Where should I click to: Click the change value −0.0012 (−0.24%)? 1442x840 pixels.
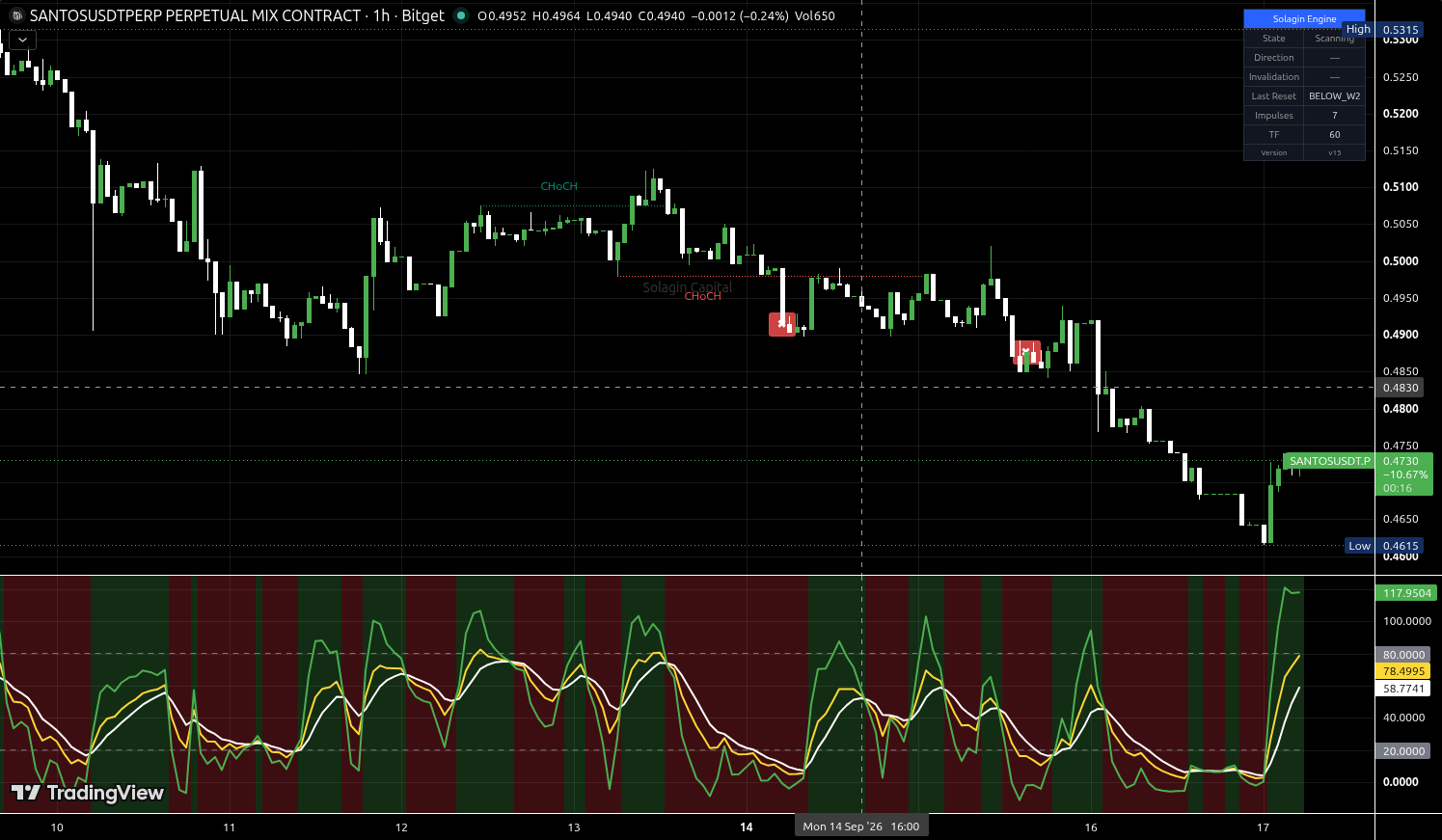[x=740, y=16]
